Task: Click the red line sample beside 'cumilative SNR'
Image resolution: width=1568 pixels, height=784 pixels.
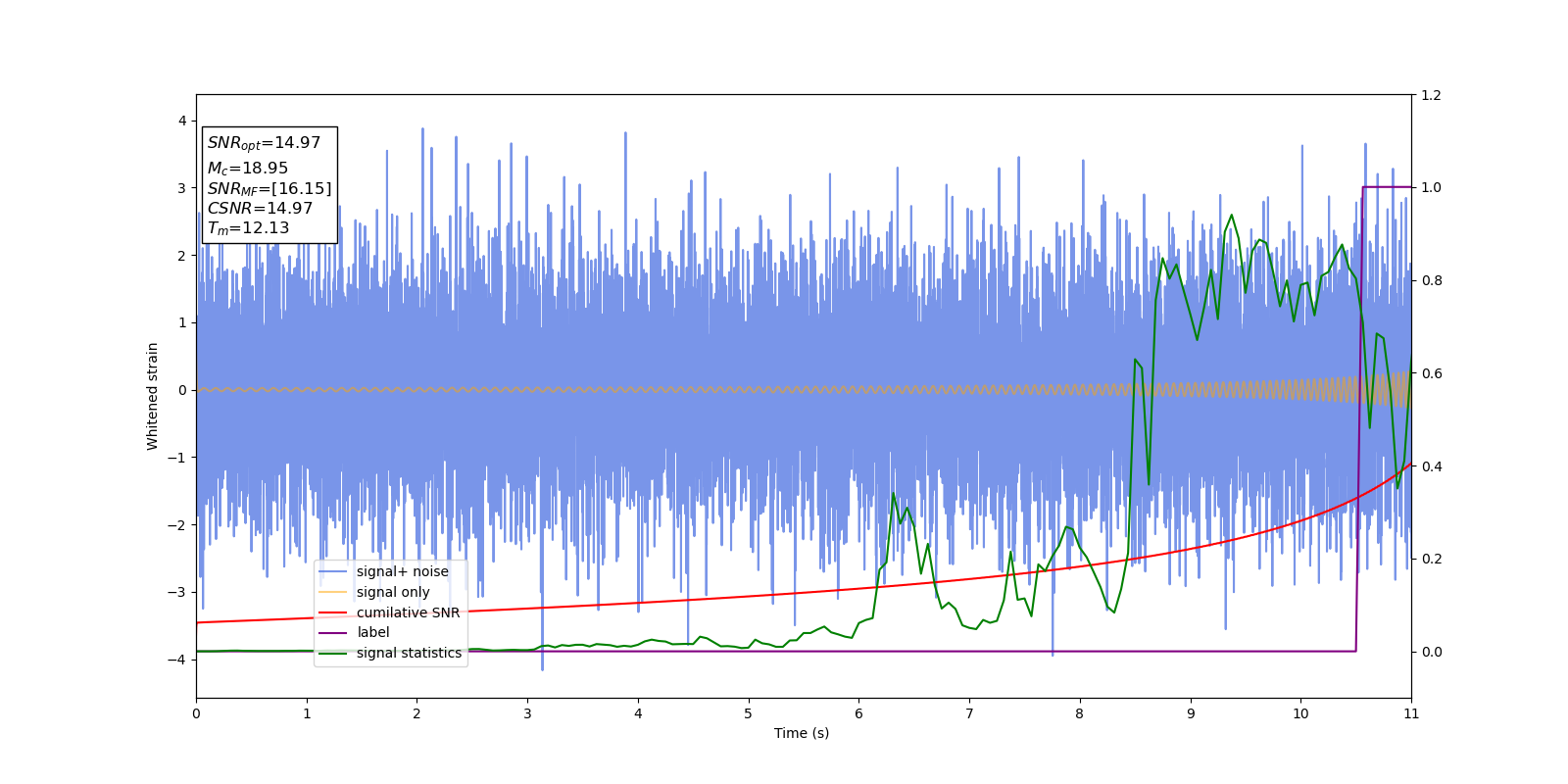Action: (333, 612)
